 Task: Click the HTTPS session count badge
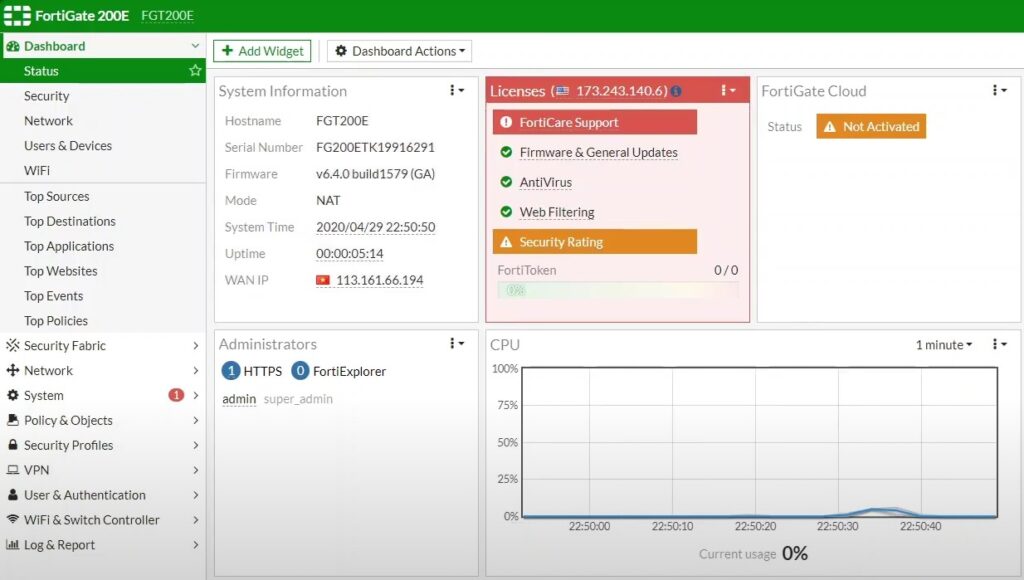(x=231, y=371)
